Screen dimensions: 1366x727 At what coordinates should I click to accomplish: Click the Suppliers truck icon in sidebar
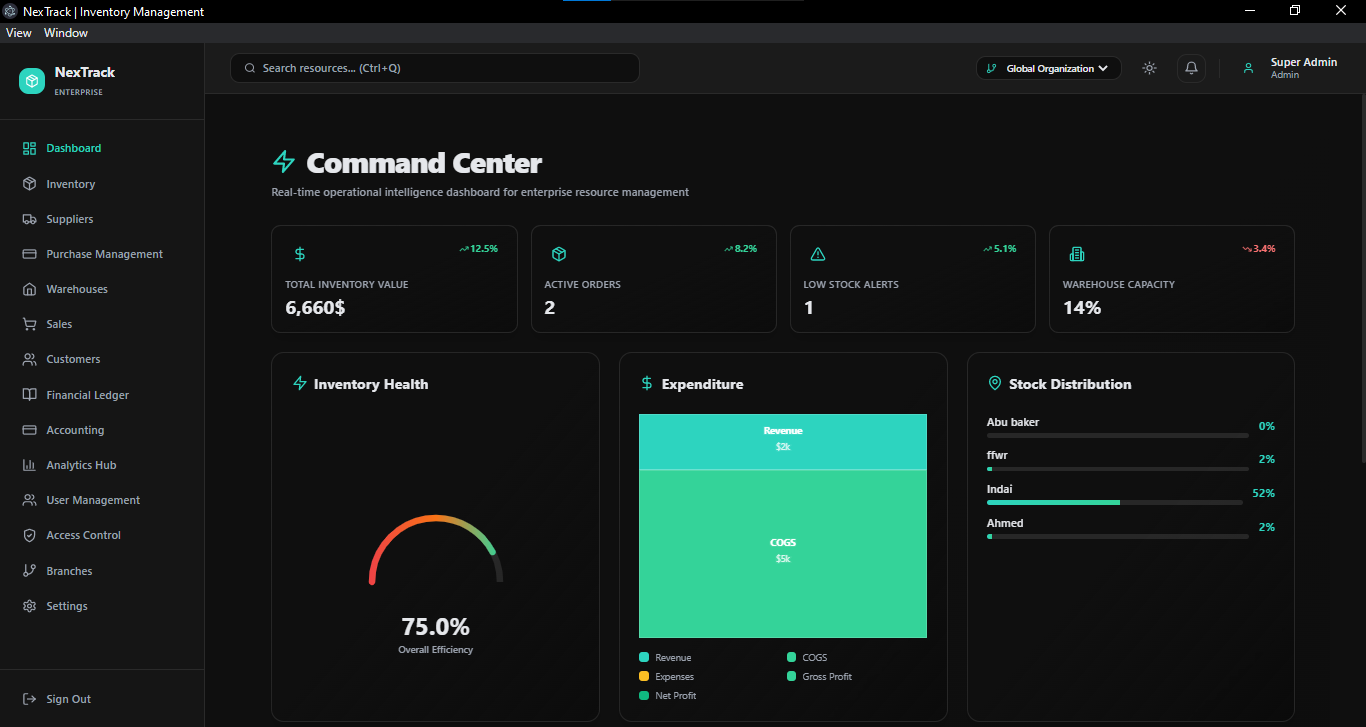(x=29, y=219)
